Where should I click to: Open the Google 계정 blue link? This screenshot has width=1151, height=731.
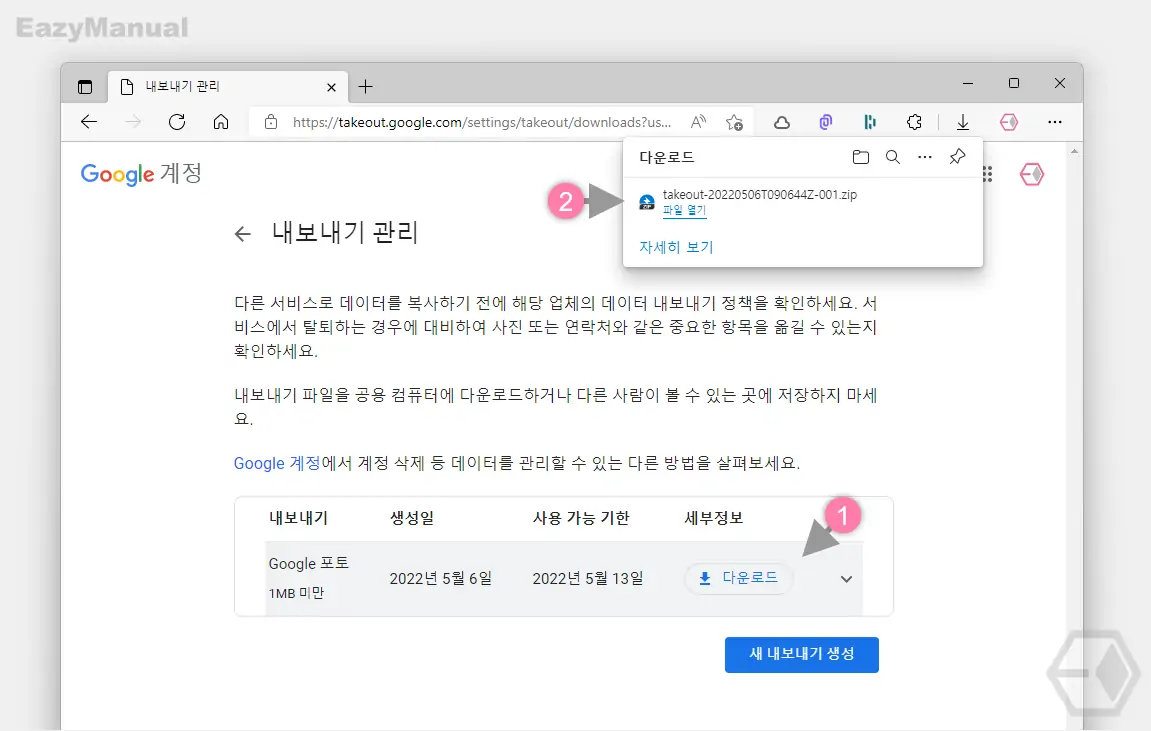[x=277, y=463]
